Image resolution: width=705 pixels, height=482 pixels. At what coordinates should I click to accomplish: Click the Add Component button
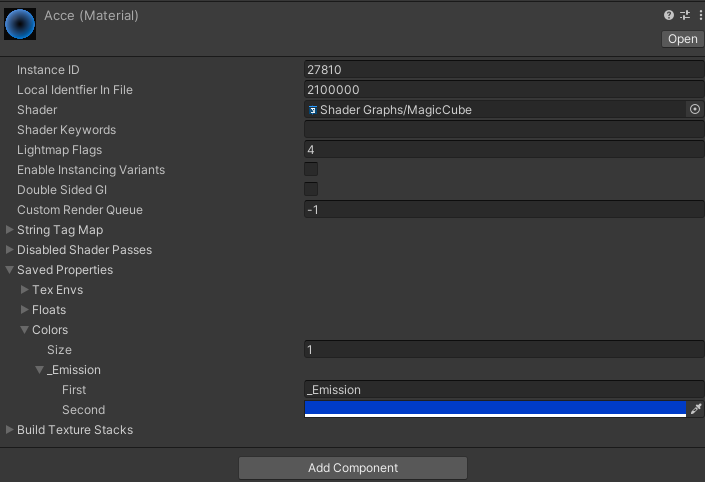pos(353,468)
